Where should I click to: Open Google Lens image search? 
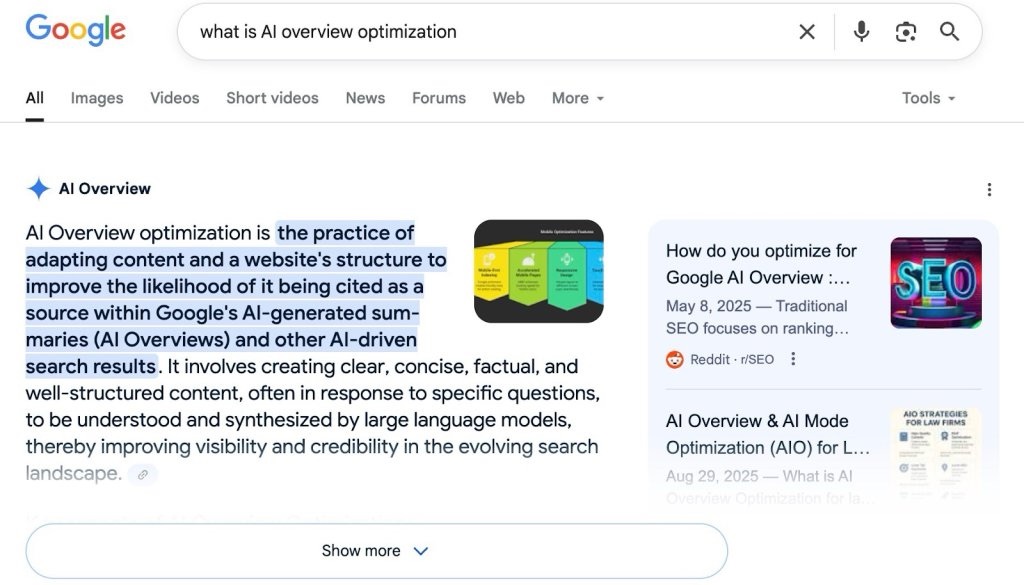pyautogui.click(x=906, y=31)
